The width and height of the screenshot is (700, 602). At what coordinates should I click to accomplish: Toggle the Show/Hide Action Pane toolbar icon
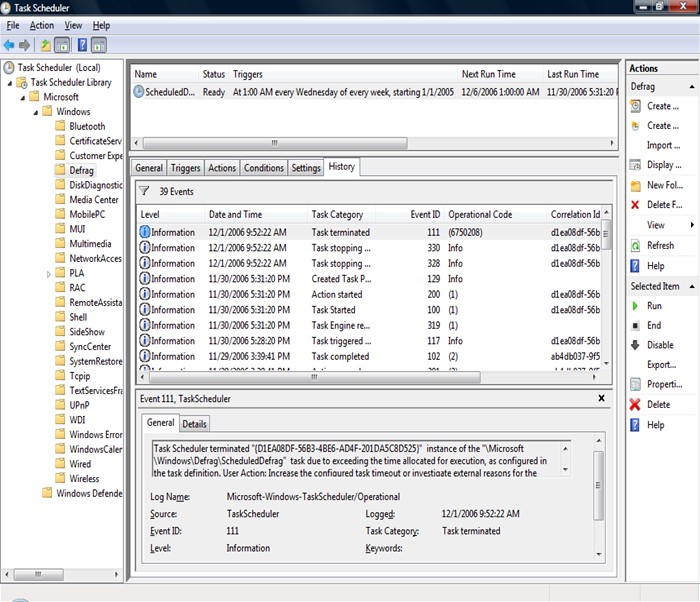pyautogui.click(x=99, y=45)
